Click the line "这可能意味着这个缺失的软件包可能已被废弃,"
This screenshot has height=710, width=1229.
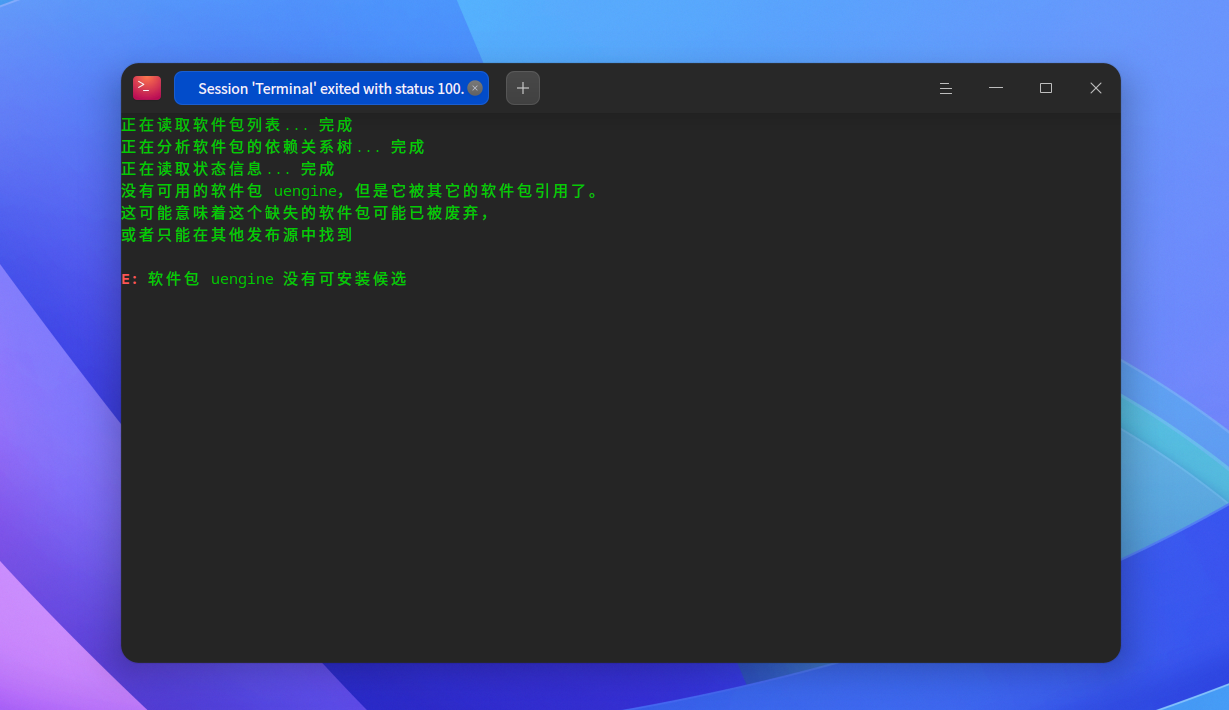306,213
